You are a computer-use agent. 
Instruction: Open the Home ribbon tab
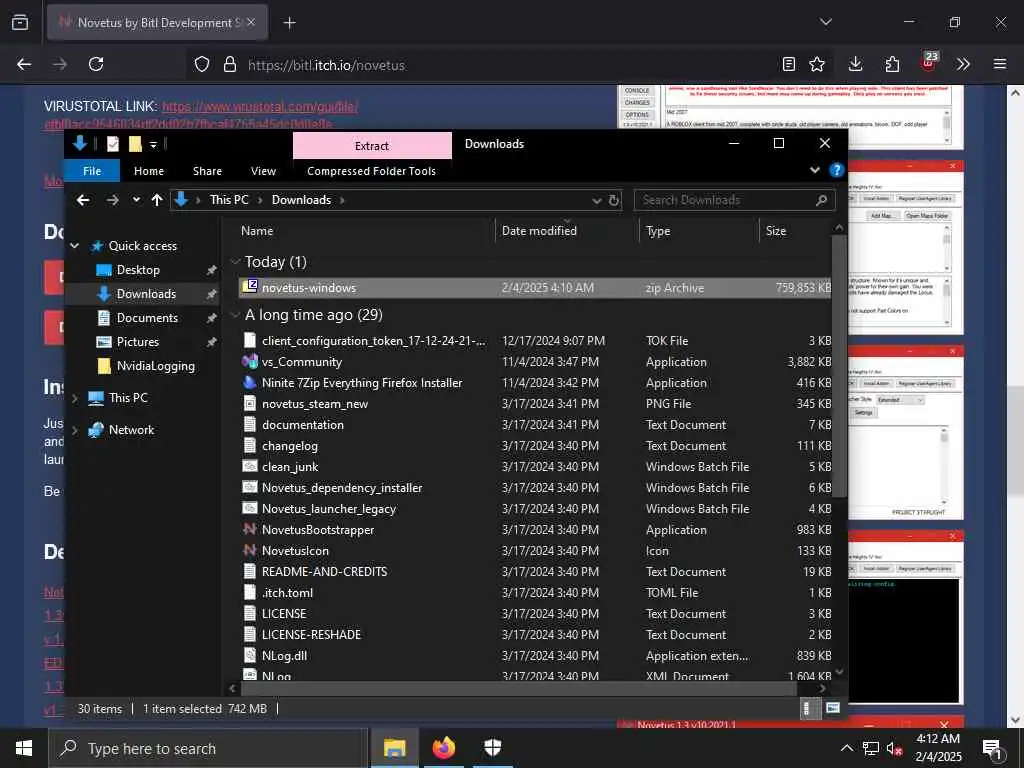tap(149, 170)
